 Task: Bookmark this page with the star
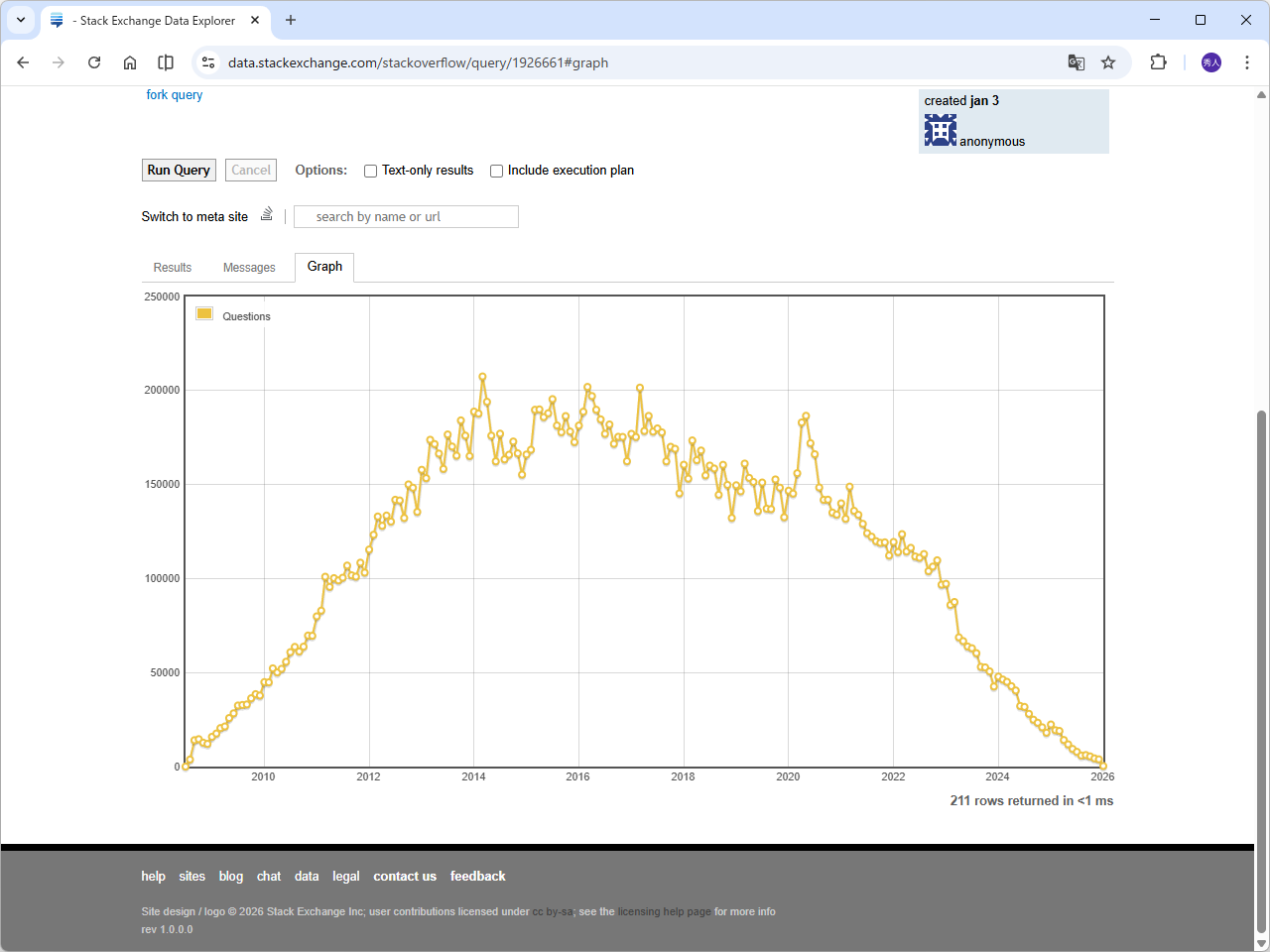[x=1108, y=62]
